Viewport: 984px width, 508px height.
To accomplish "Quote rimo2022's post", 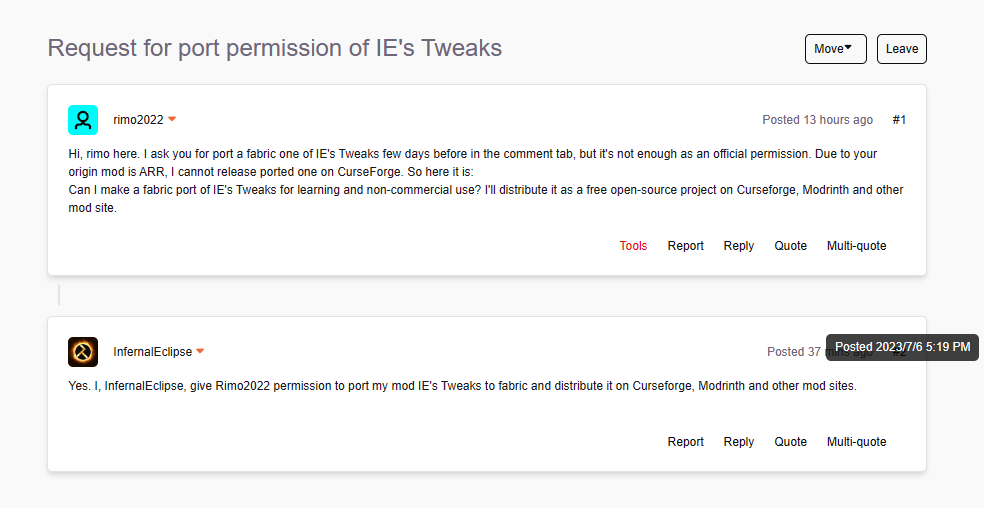I will (x=790, y=246).
